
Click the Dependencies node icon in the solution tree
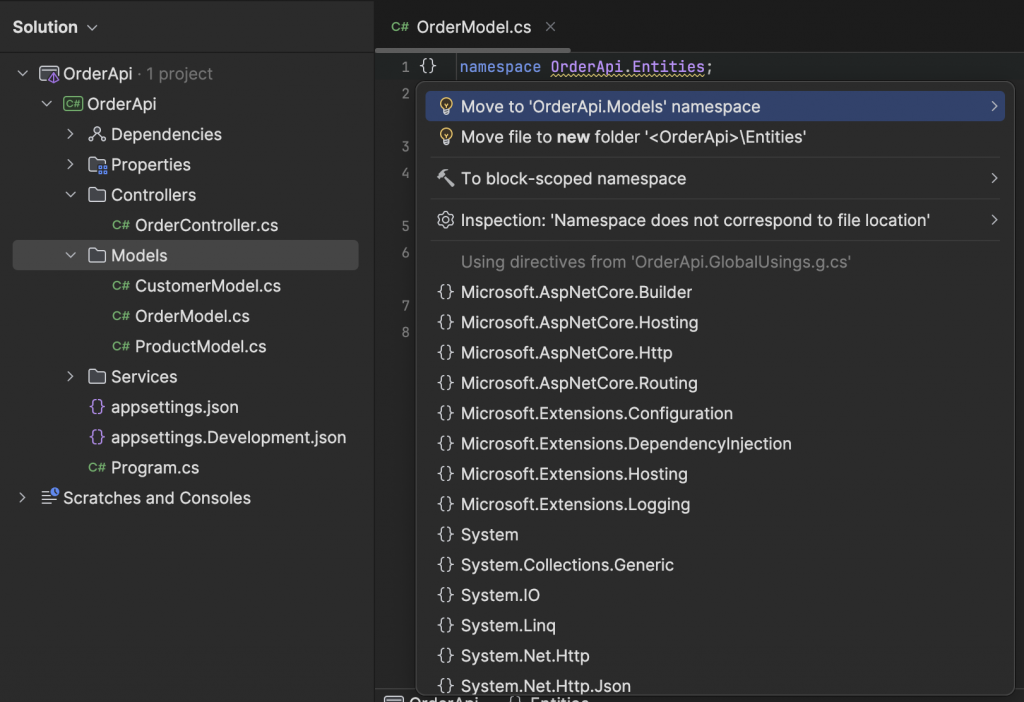97,135
